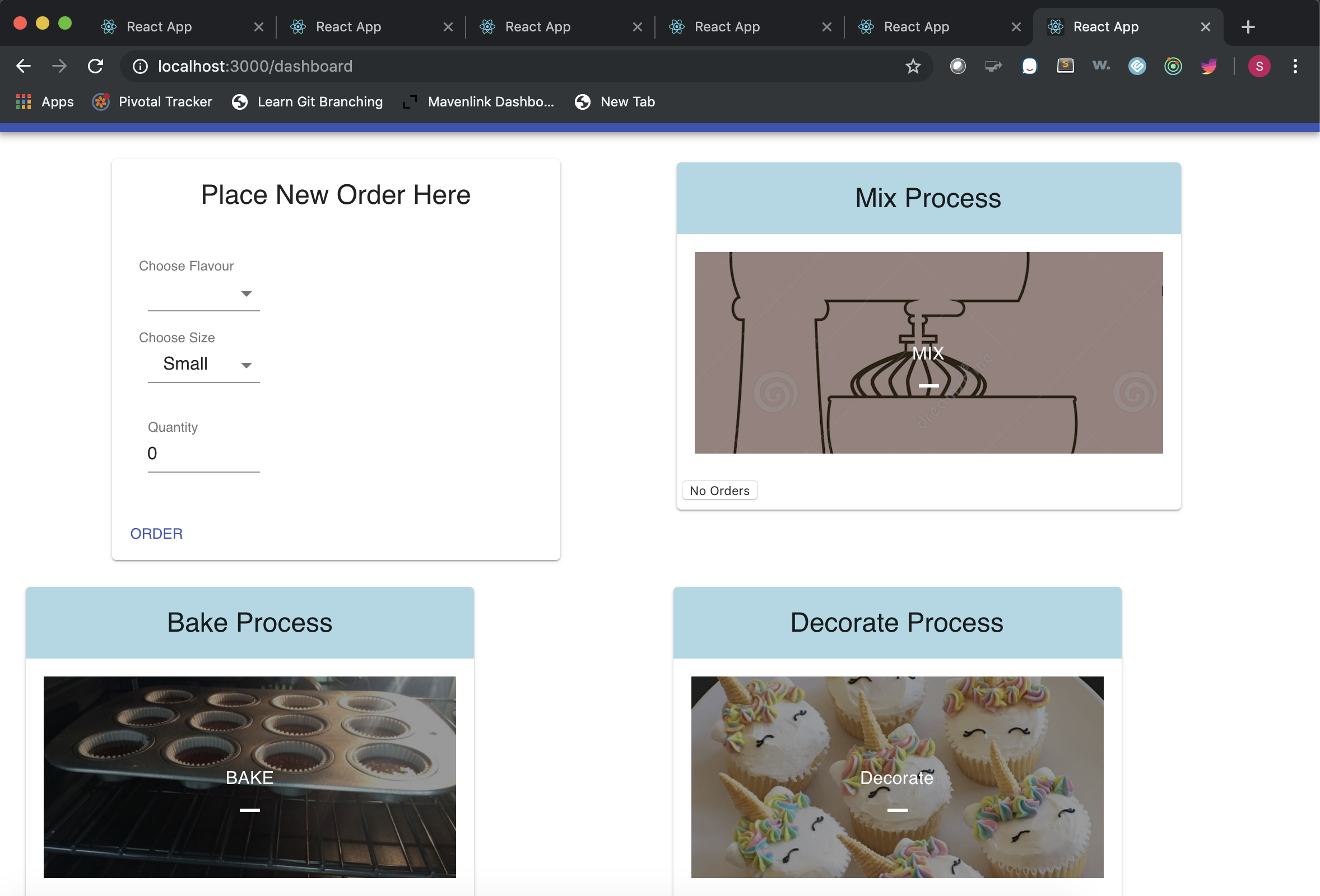This screenshot has height=896, width=1320.
Task: Open Chrome three-dot menu
Action: pyautogui.click(x=1295, y=67)
